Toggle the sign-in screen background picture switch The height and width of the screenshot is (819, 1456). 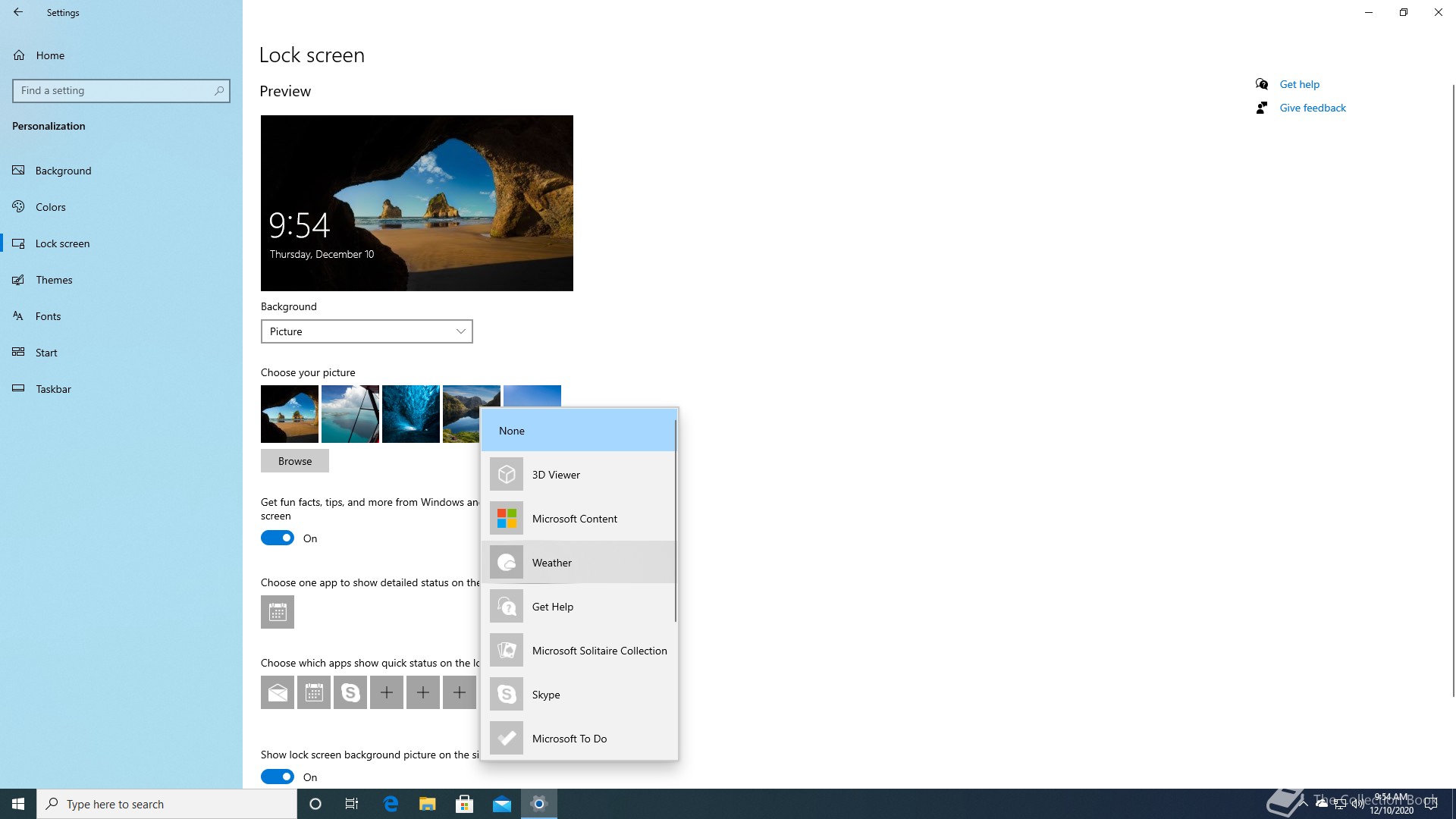pyautogui.click(x=278, y=777)
